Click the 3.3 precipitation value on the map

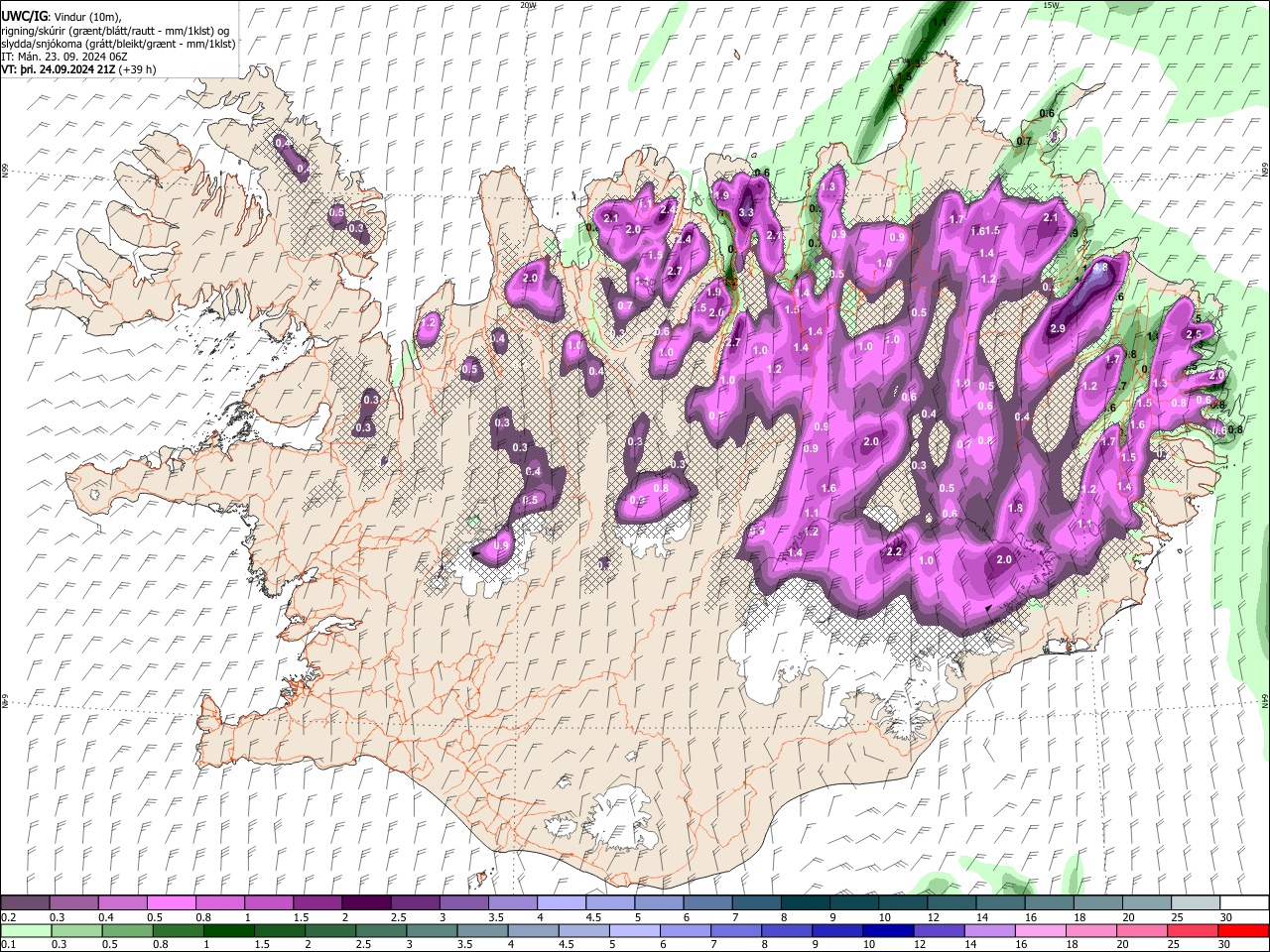[746, 212]
